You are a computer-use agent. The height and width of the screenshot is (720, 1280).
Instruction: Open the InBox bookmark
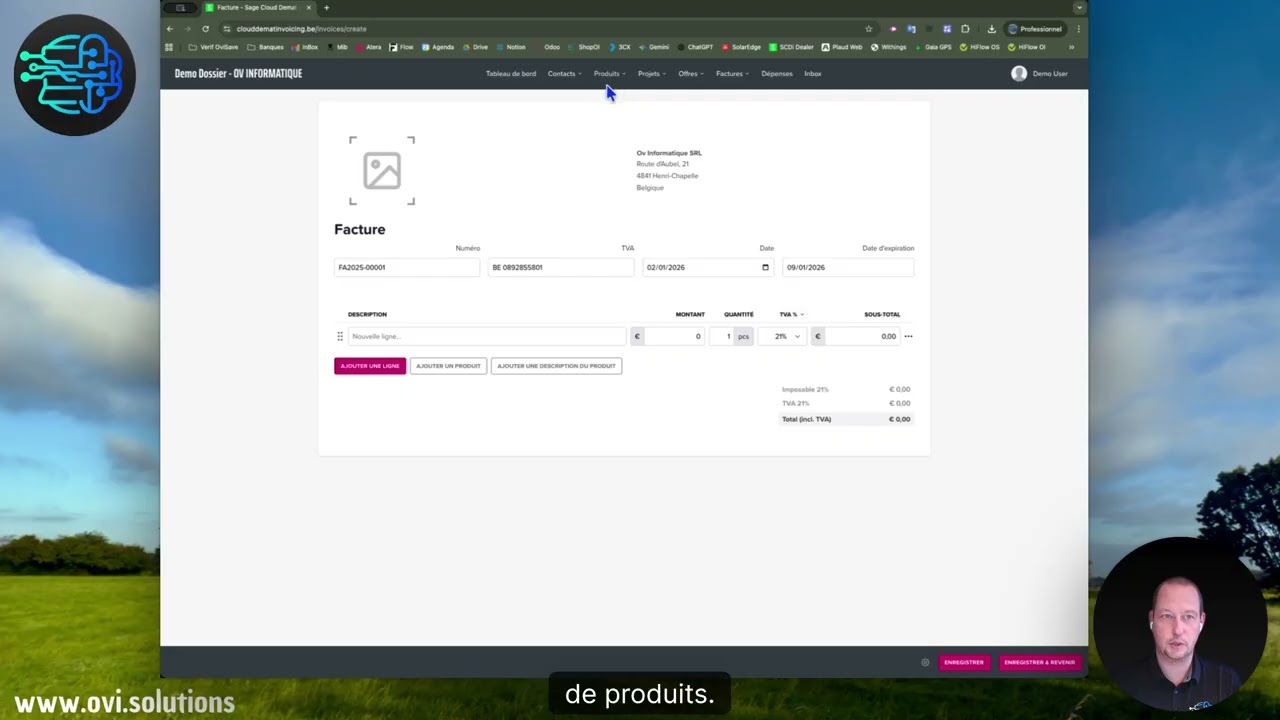(305, 47)
